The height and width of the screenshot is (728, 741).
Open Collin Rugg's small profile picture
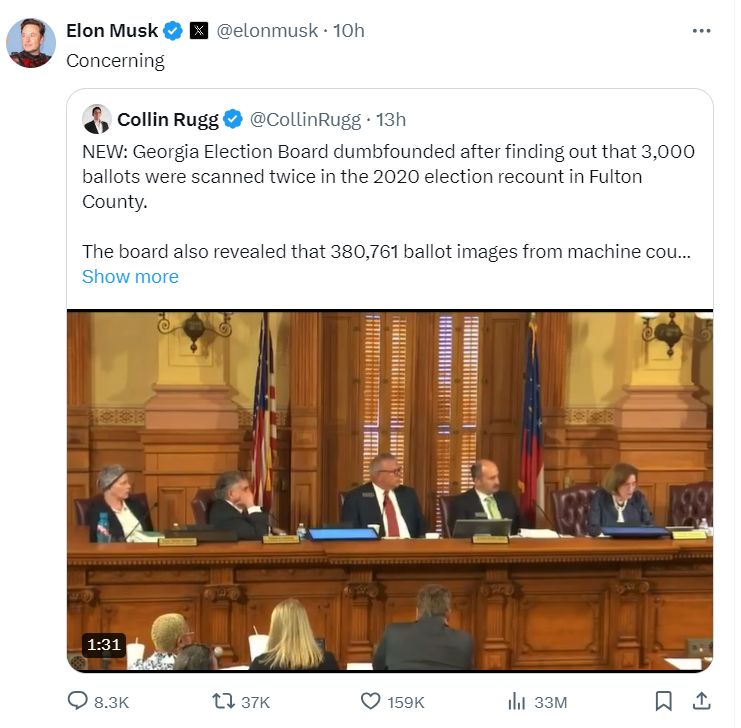point(97,119)
